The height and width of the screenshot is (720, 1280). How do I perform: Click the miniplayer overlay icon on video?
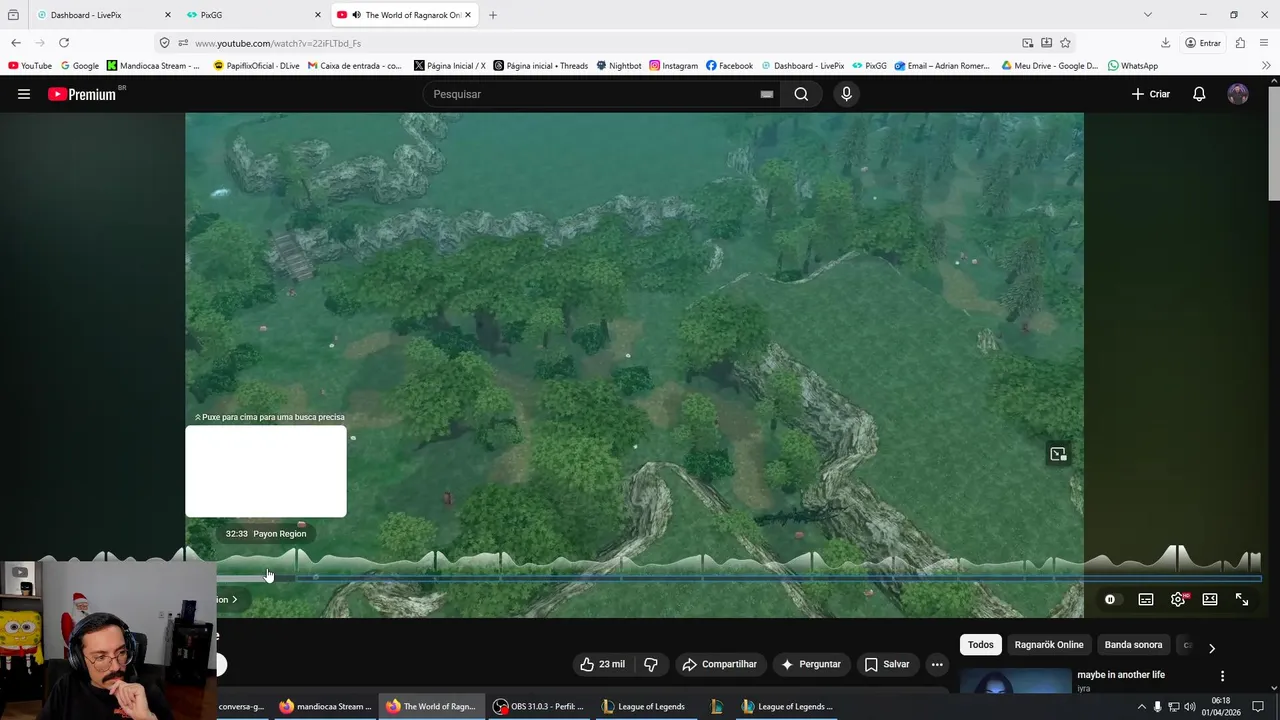pyautogui.click(x=1058, y=454)
